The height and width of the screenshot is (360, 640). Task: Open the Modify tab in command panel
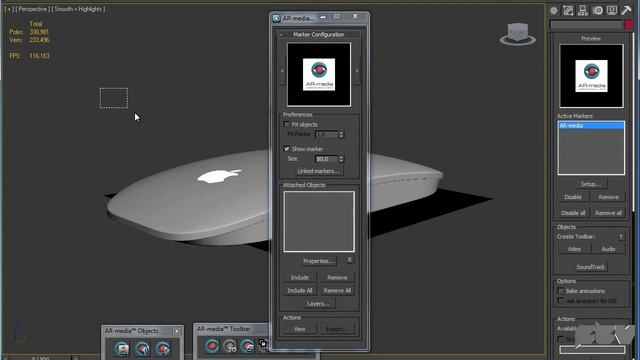(x=568, y=11)
